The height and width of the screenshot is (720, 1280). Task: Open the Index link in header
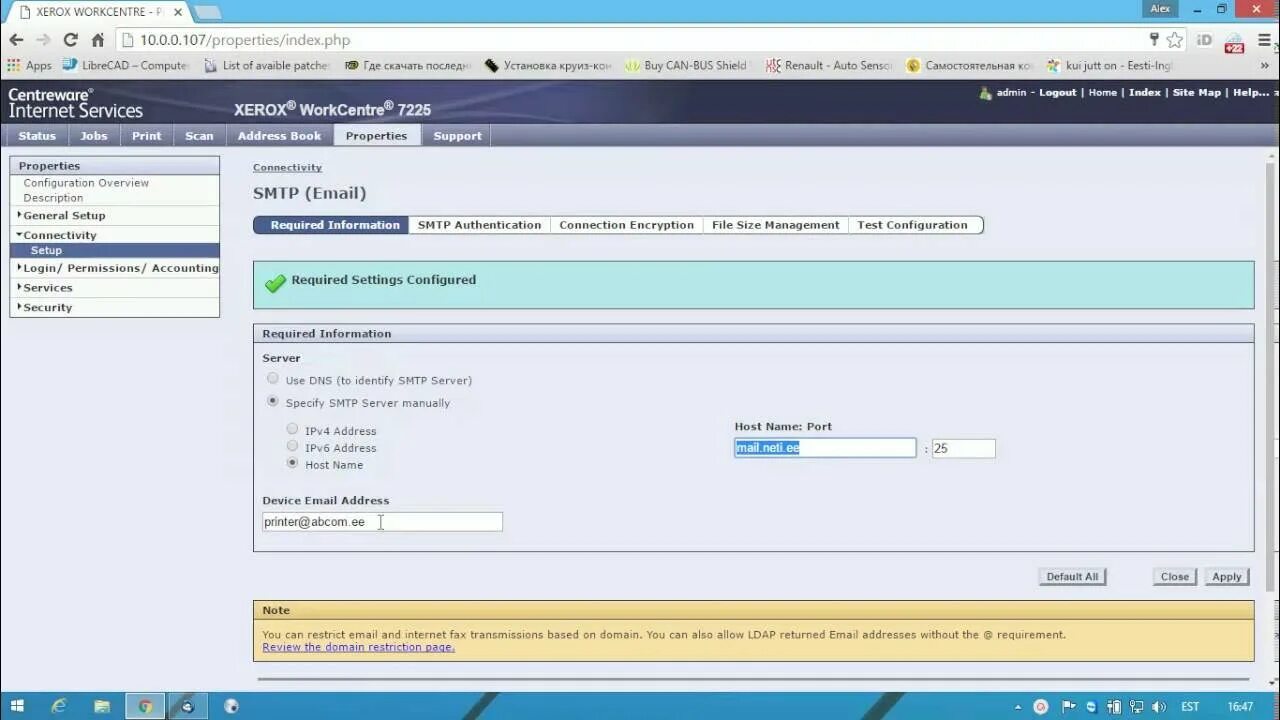coord(1144,92)
